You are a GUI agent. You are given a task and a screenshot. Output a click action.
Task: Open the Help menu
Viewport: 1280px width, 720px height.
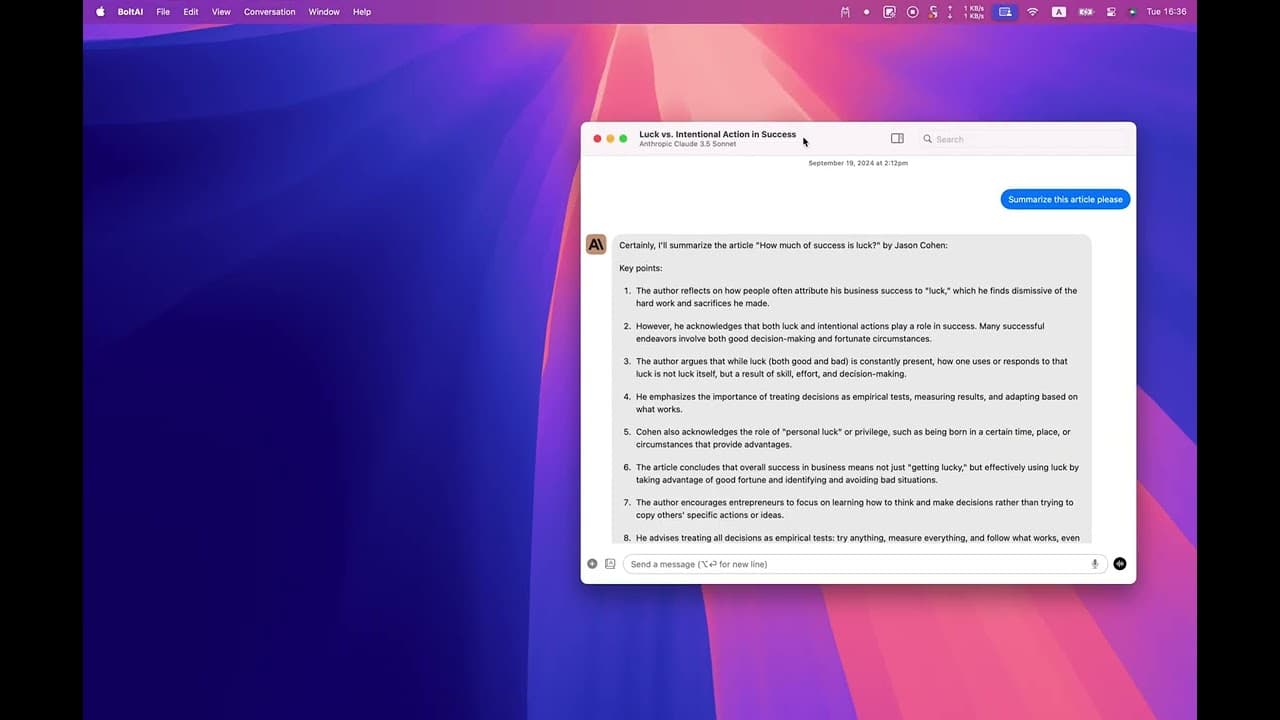pos(362,12)
